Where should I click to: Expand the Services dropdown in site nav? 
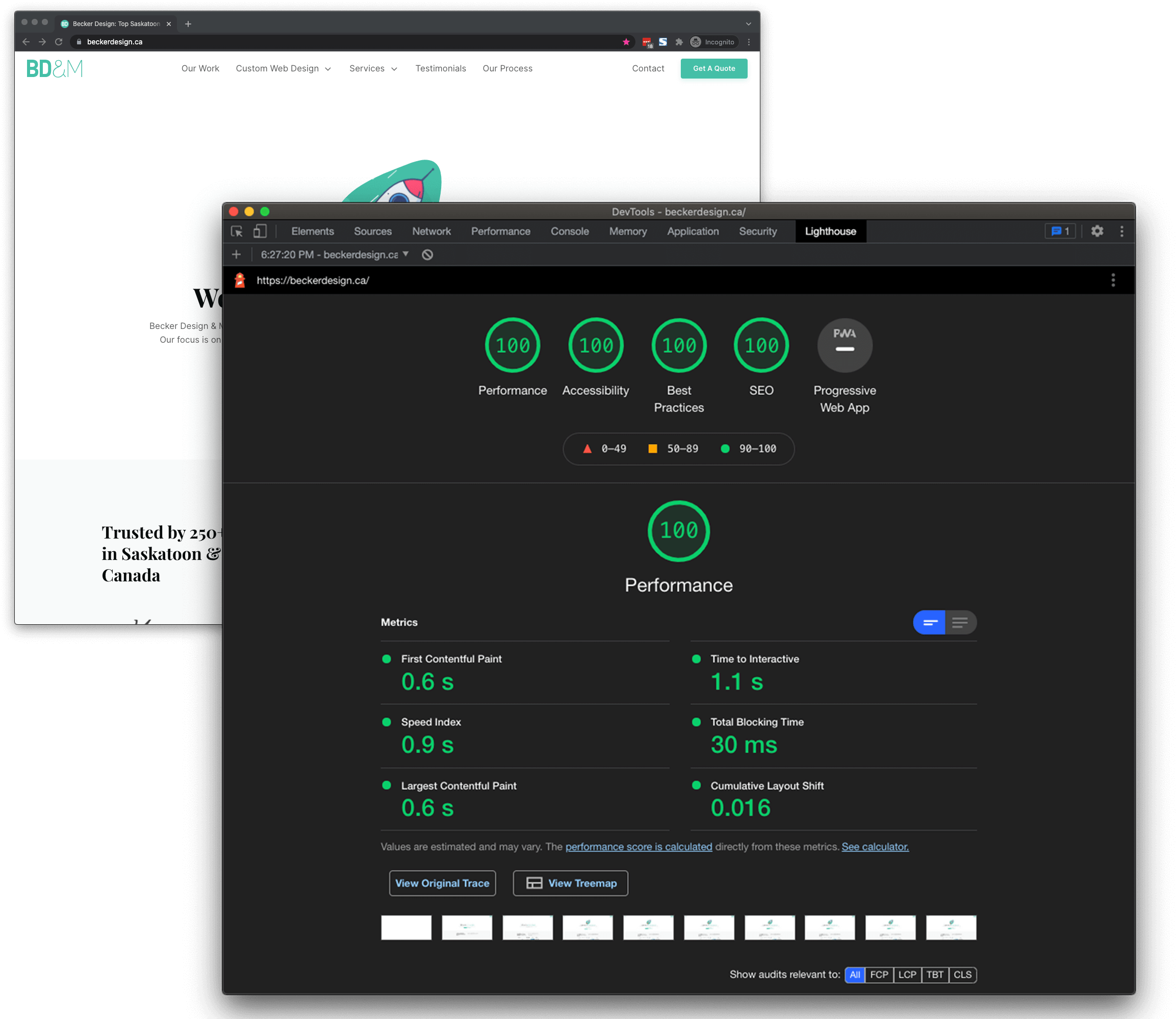[x=373, y=68]
